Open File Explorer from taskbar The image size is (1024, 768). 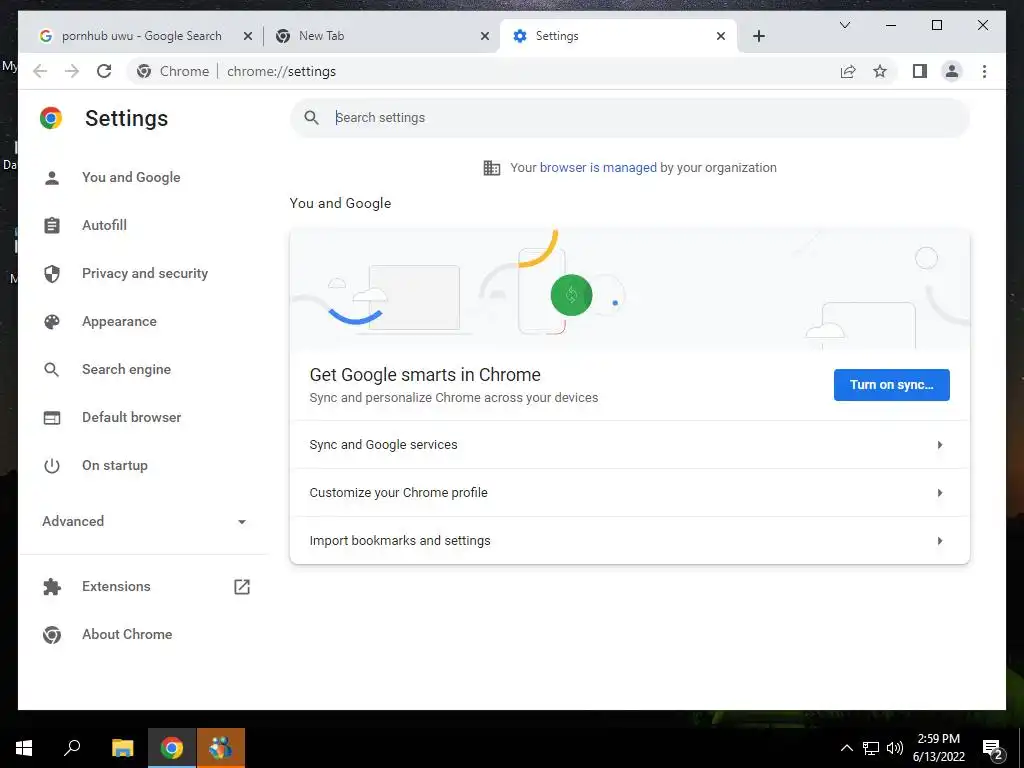pyautogui.click(x=122, y=748)
